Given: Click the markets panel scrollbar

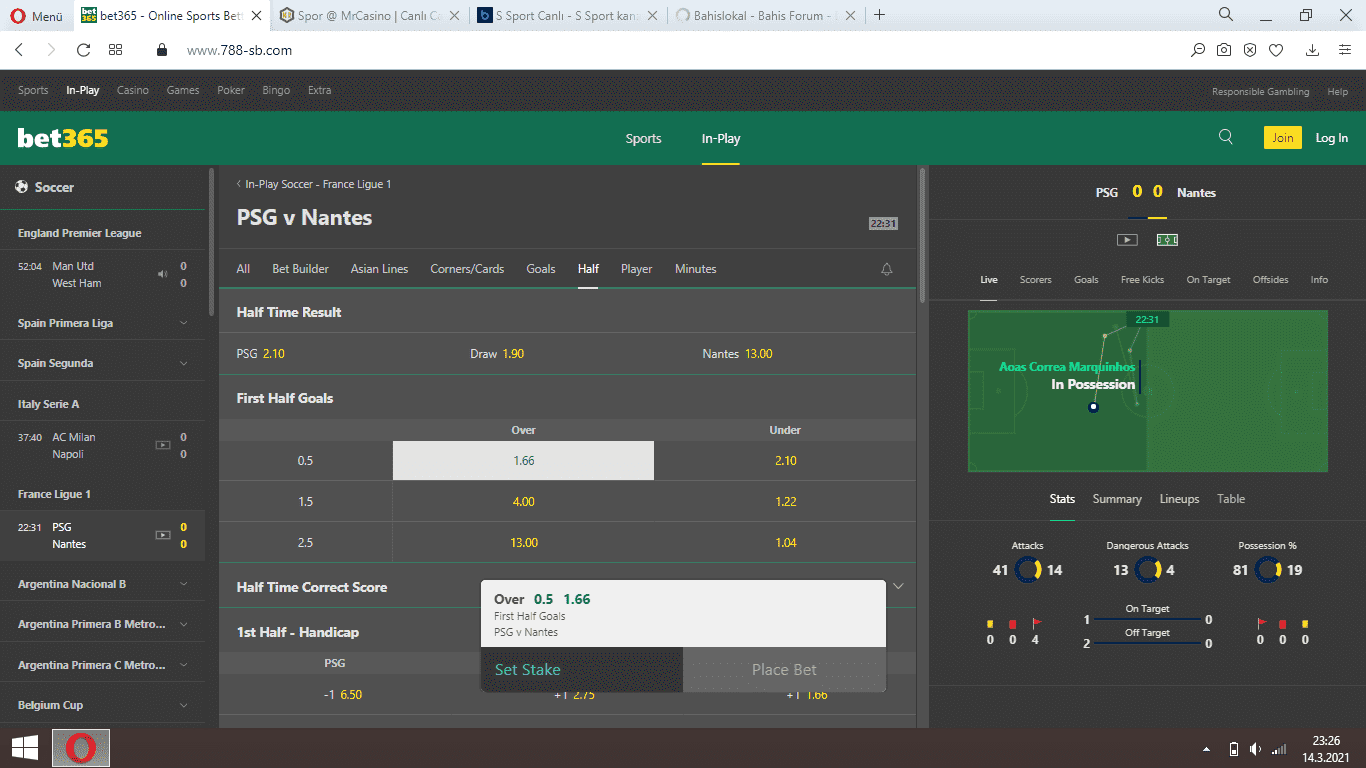Looking at the screenshot, I should [922, 233].
